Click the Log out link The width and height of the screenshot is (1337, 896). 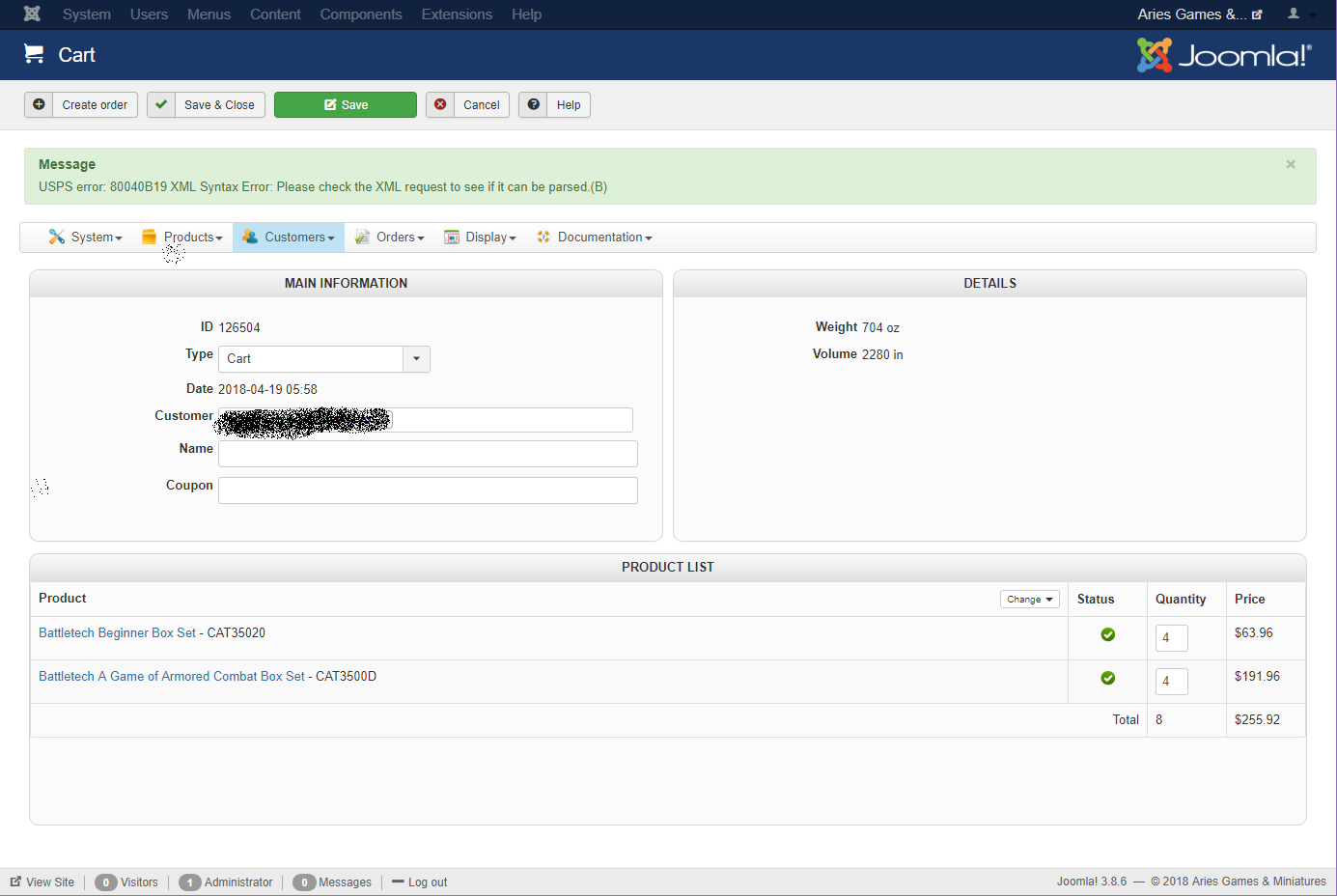(420, 882)
